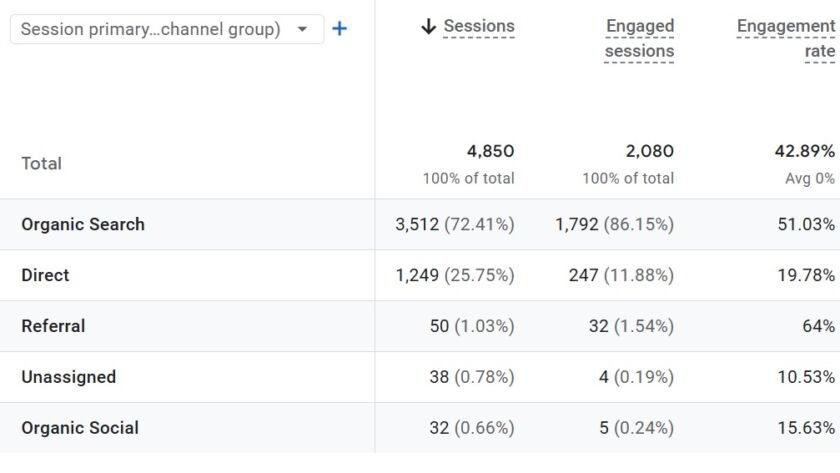Image resolution: width=840 pixels, height=473 pixels.
Task: Click Organic Search sessions value 3,512
Action: 417,224
